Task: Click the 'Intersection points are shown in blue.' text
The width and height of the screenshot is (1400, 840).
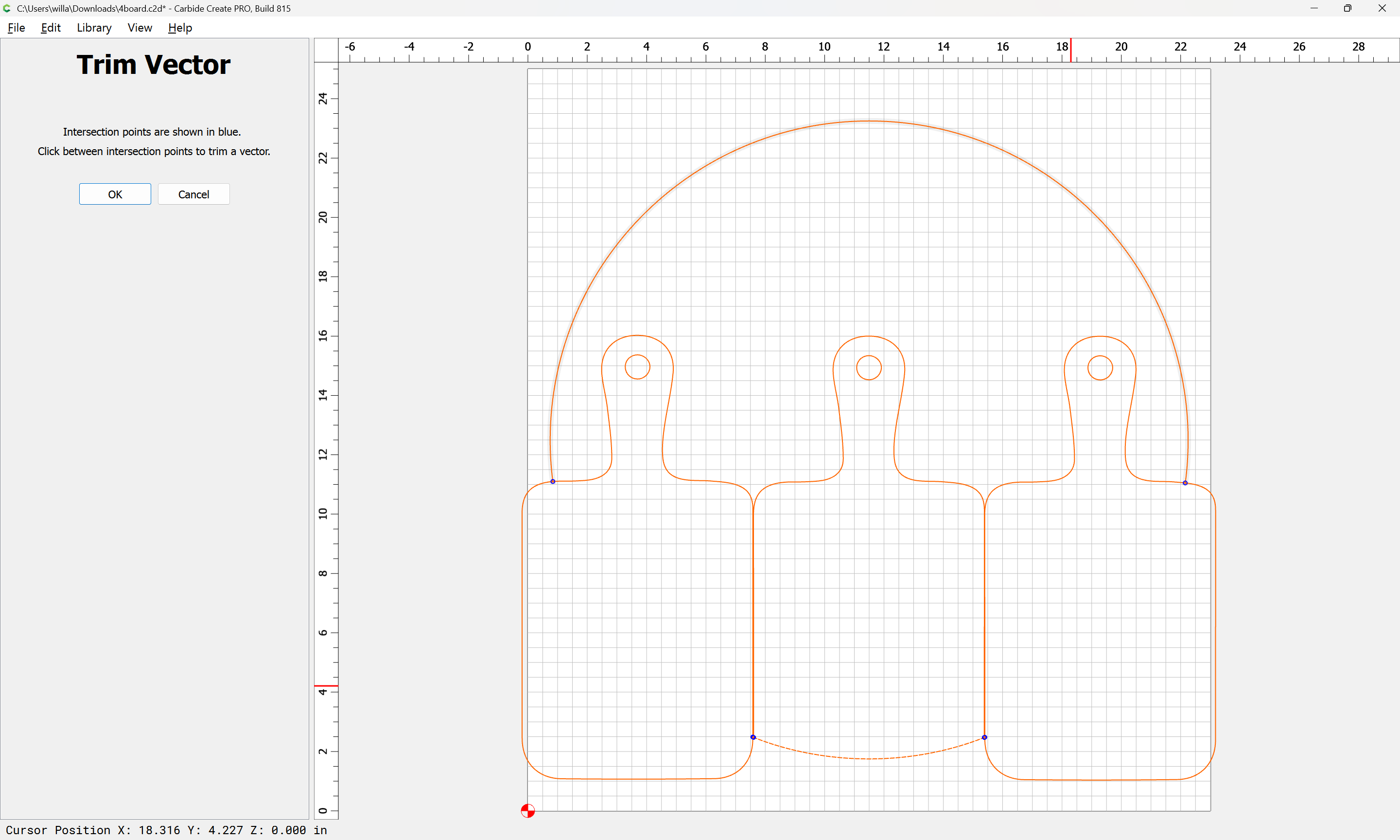Action: (x=152, y=132)
